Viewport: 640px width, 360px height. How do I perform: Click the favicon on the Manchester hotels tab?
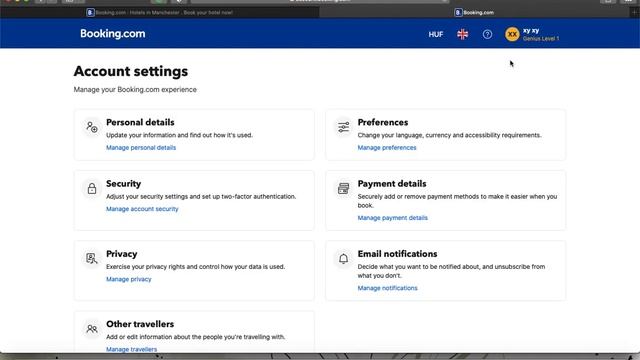[x=90, y=13]
